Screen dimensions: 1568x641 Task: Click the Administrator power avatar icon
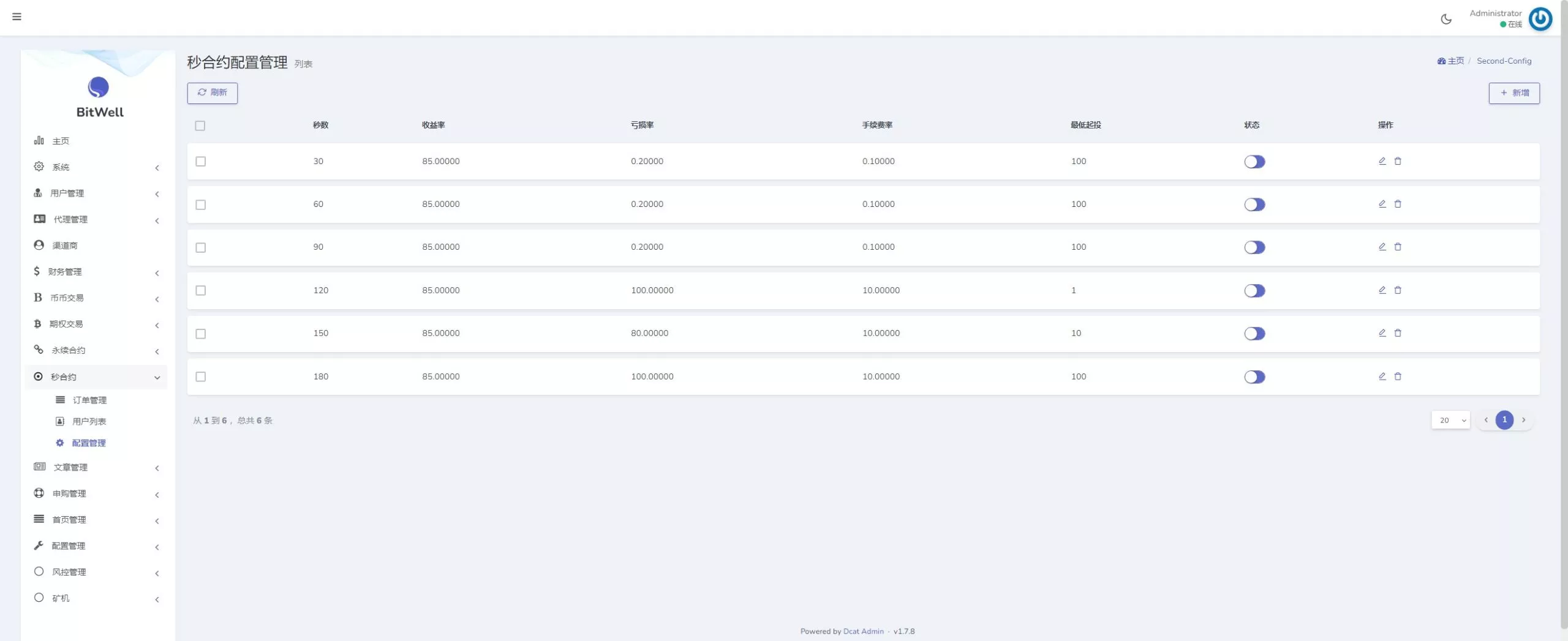[1540, 19]
